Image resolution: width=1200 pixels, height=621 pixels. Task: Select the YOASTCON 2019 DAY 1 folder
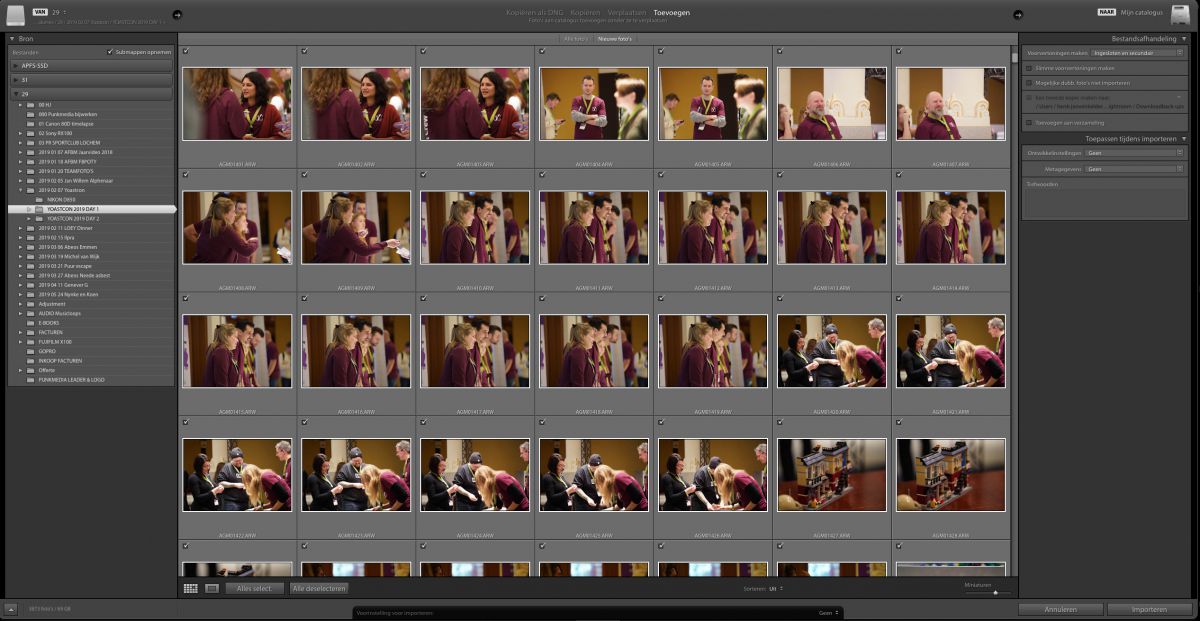[x=90, y=209]
